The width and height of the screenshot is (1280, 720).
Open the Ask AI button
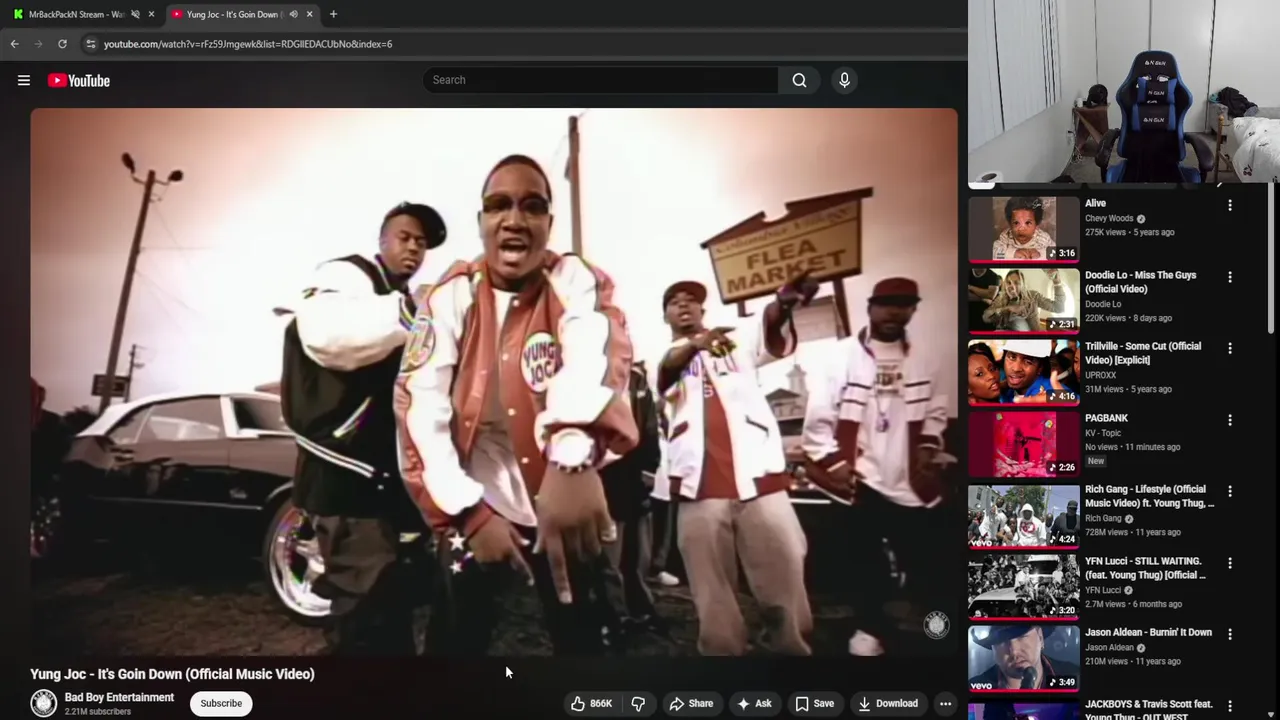pos(754,704)
